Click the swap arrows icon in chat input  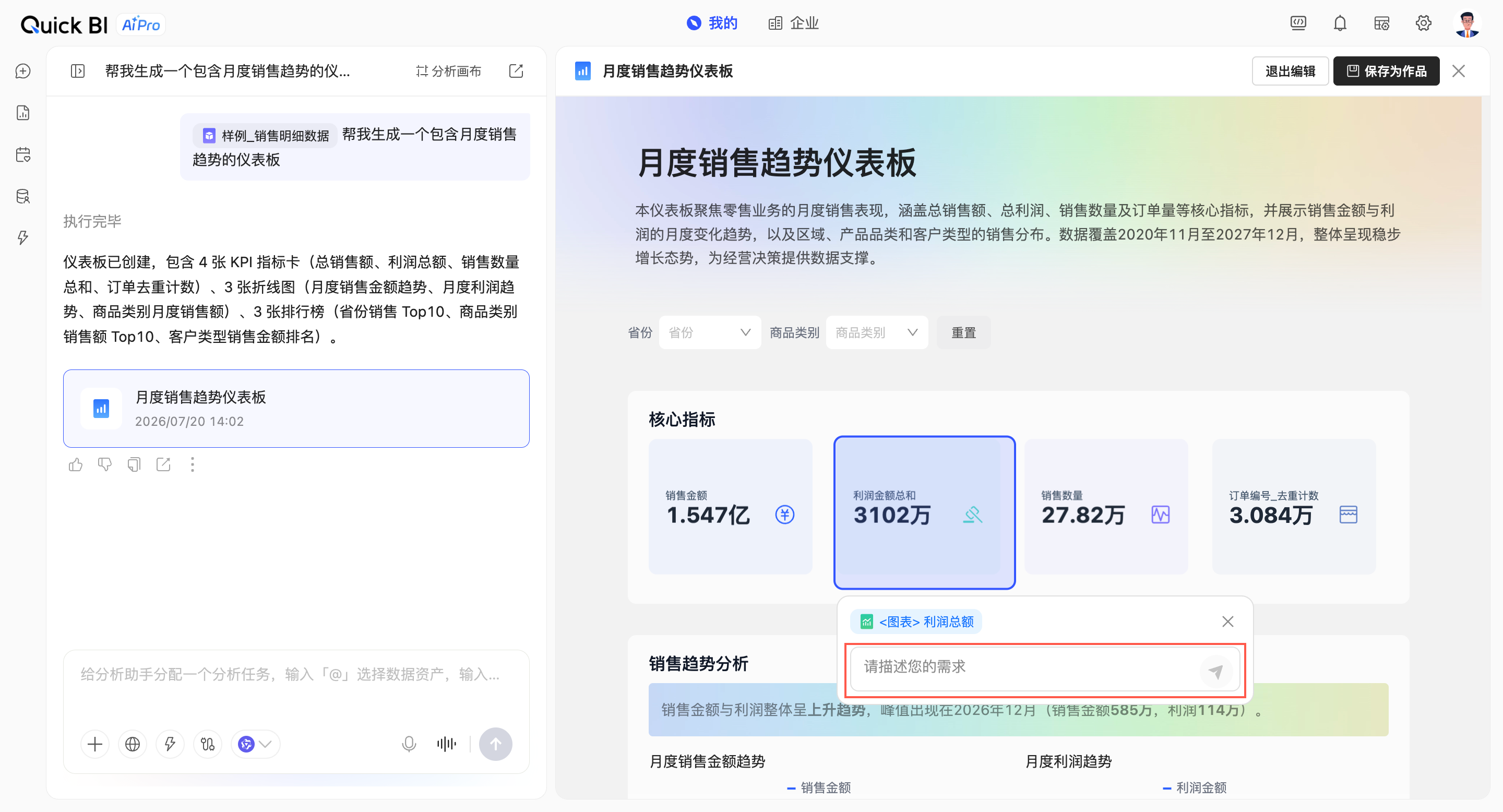click(x=208, y=744)
